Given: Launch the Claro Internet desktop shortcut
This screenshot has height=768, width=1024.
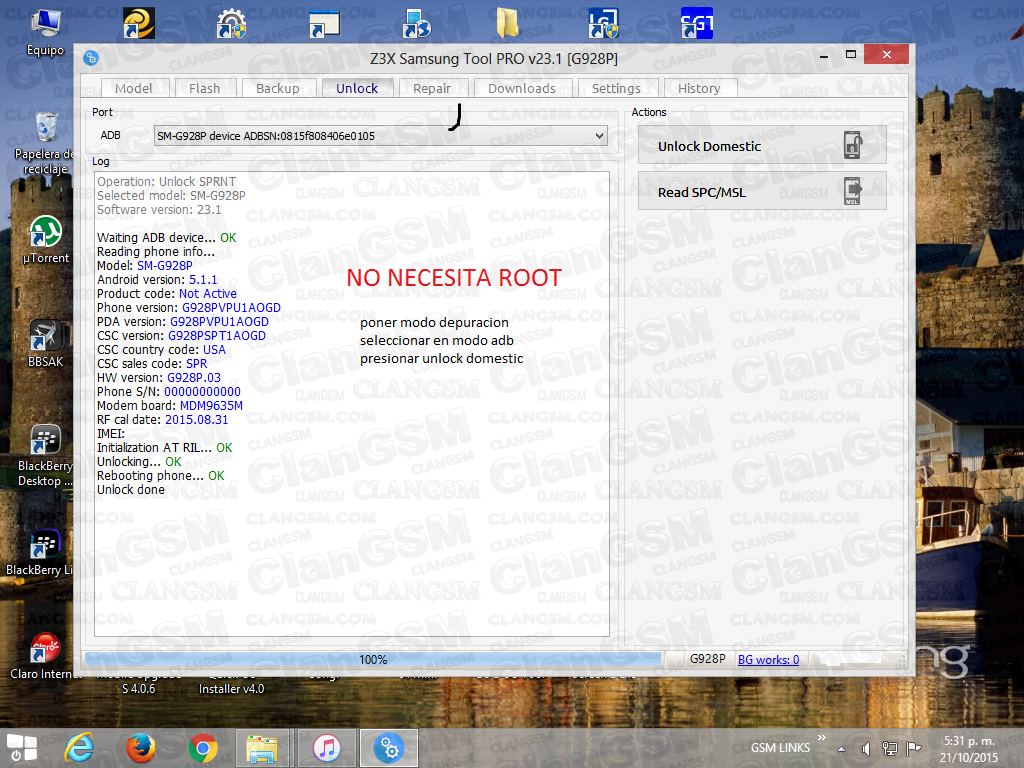Looking at the screenshot, I should pyautogui.click(x=44, y=656).
